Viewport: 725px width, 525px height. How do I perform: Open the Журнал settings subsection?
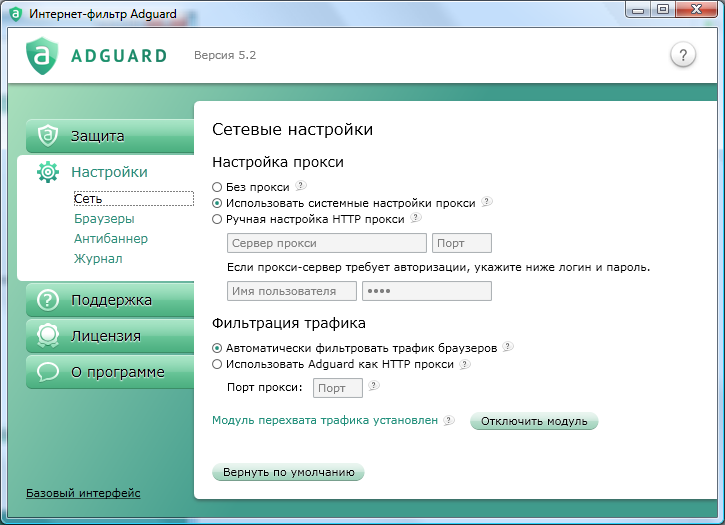(x=98, y=258)
